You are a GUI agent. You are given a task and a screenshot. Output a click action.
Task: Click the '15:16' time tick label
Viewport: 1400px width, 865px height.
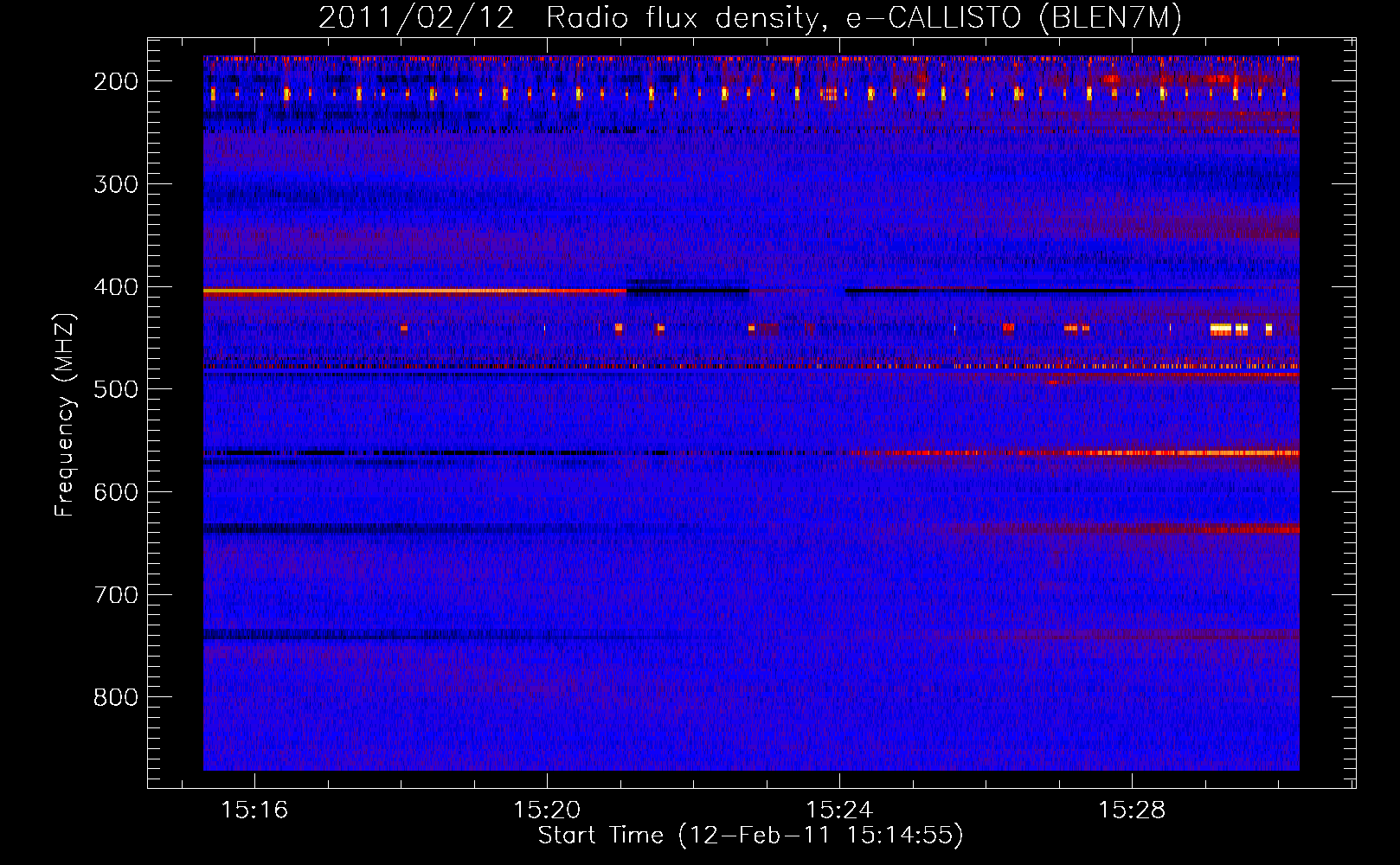tap(254, 811)
